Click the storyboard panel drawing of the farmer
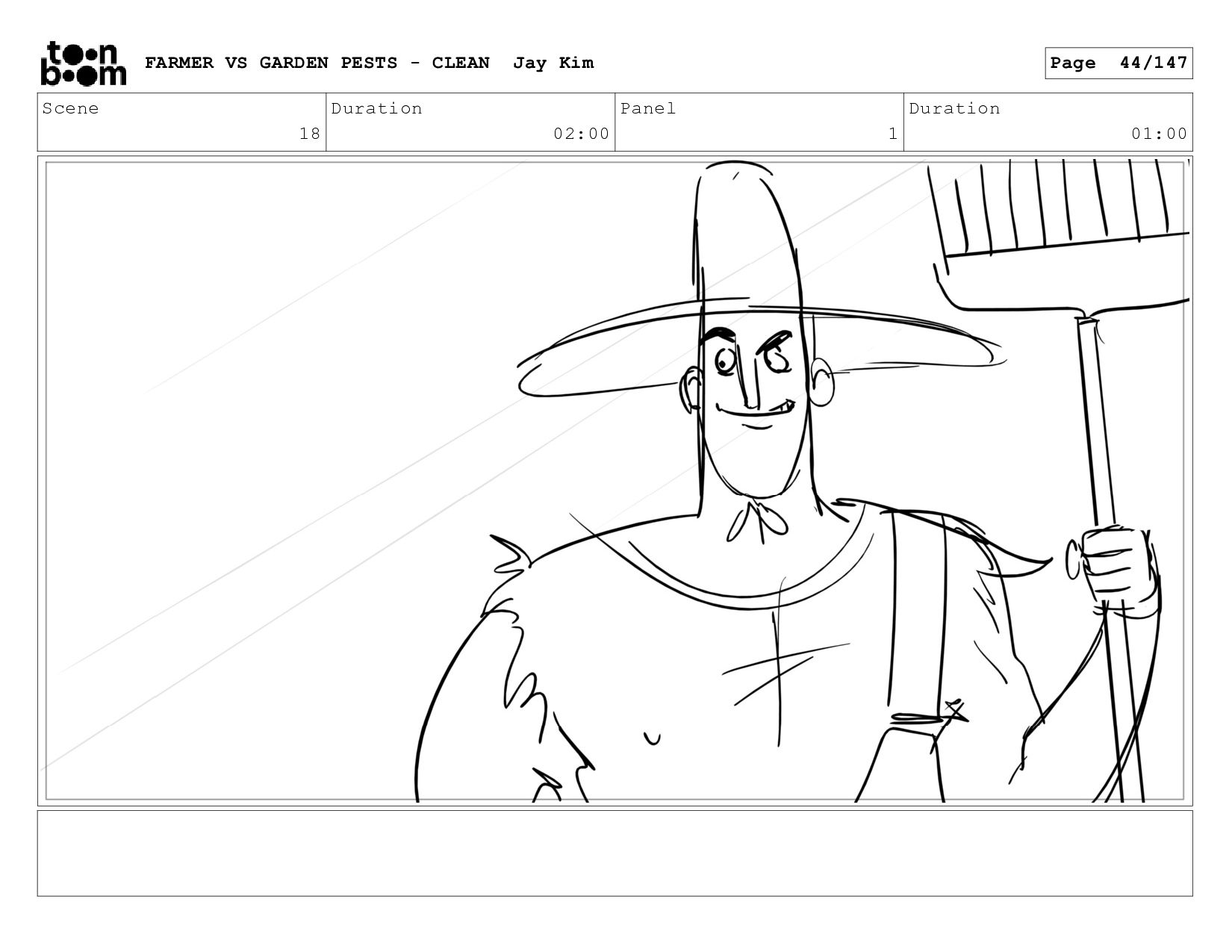1232x952 pixels. coord(615,481)
